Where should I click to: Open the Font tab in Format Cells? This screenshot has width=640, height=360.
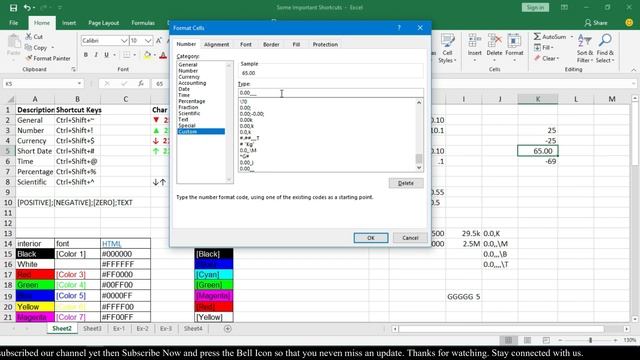pyautogui.click(x=246, y=44)
